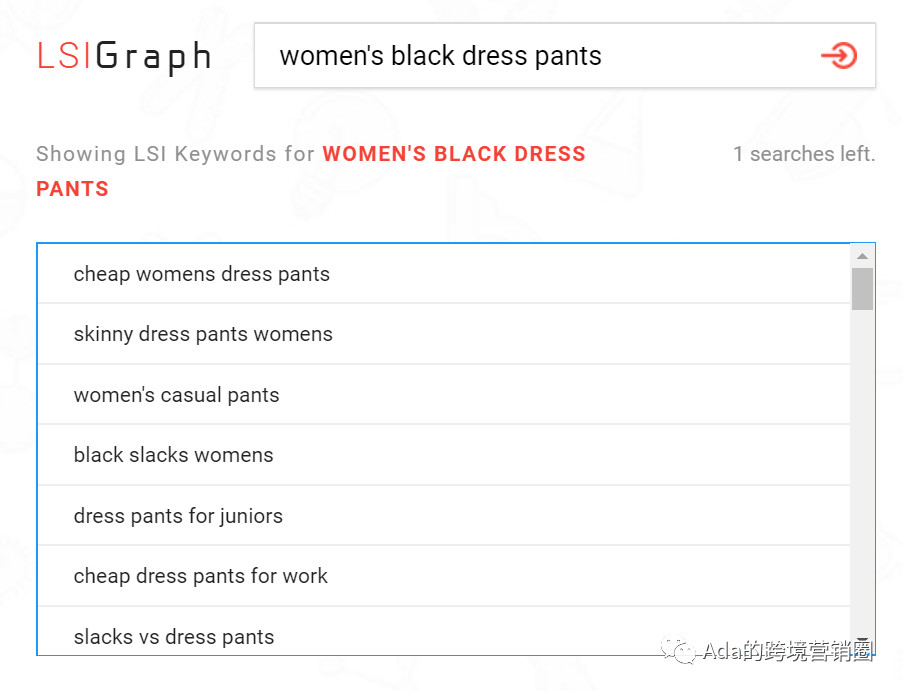Choose 'women's casual pants' keyword
Image resolution: width=903 pixels, height=691 pixels.
tap(177, 395)
